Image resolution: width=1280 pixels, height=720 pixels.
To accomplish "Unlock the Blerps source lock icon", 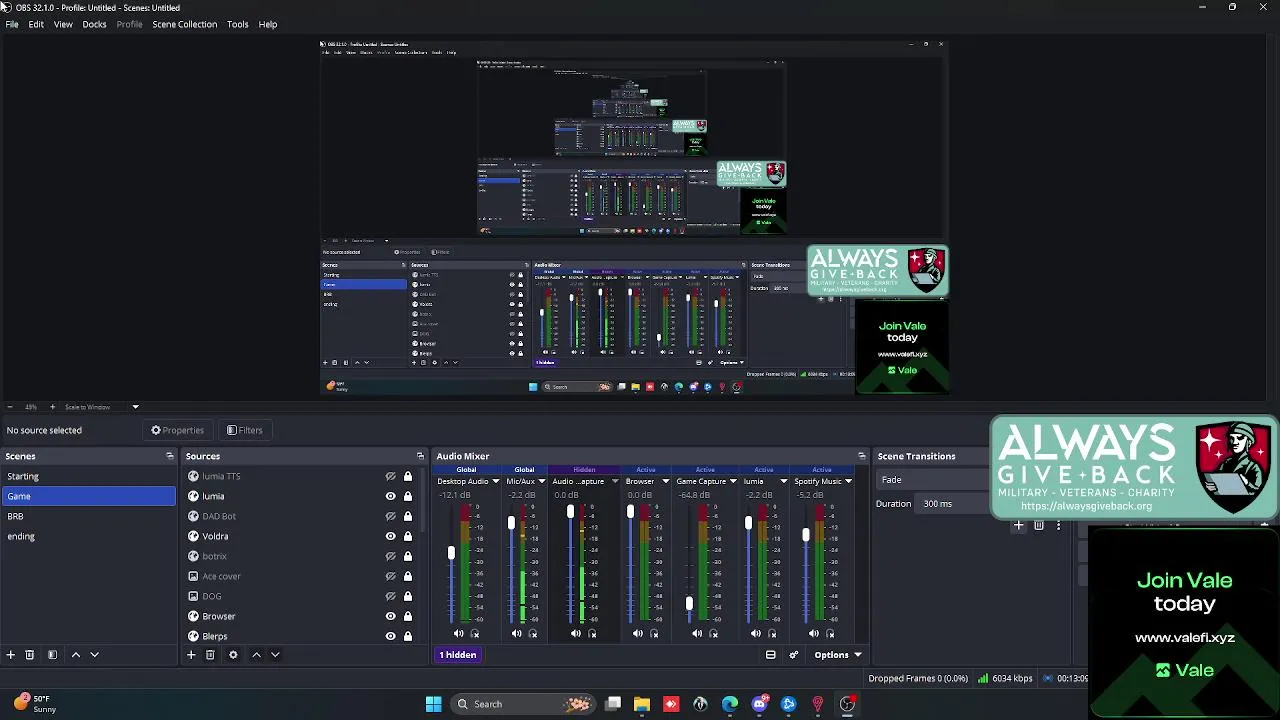I will (408, 637).
